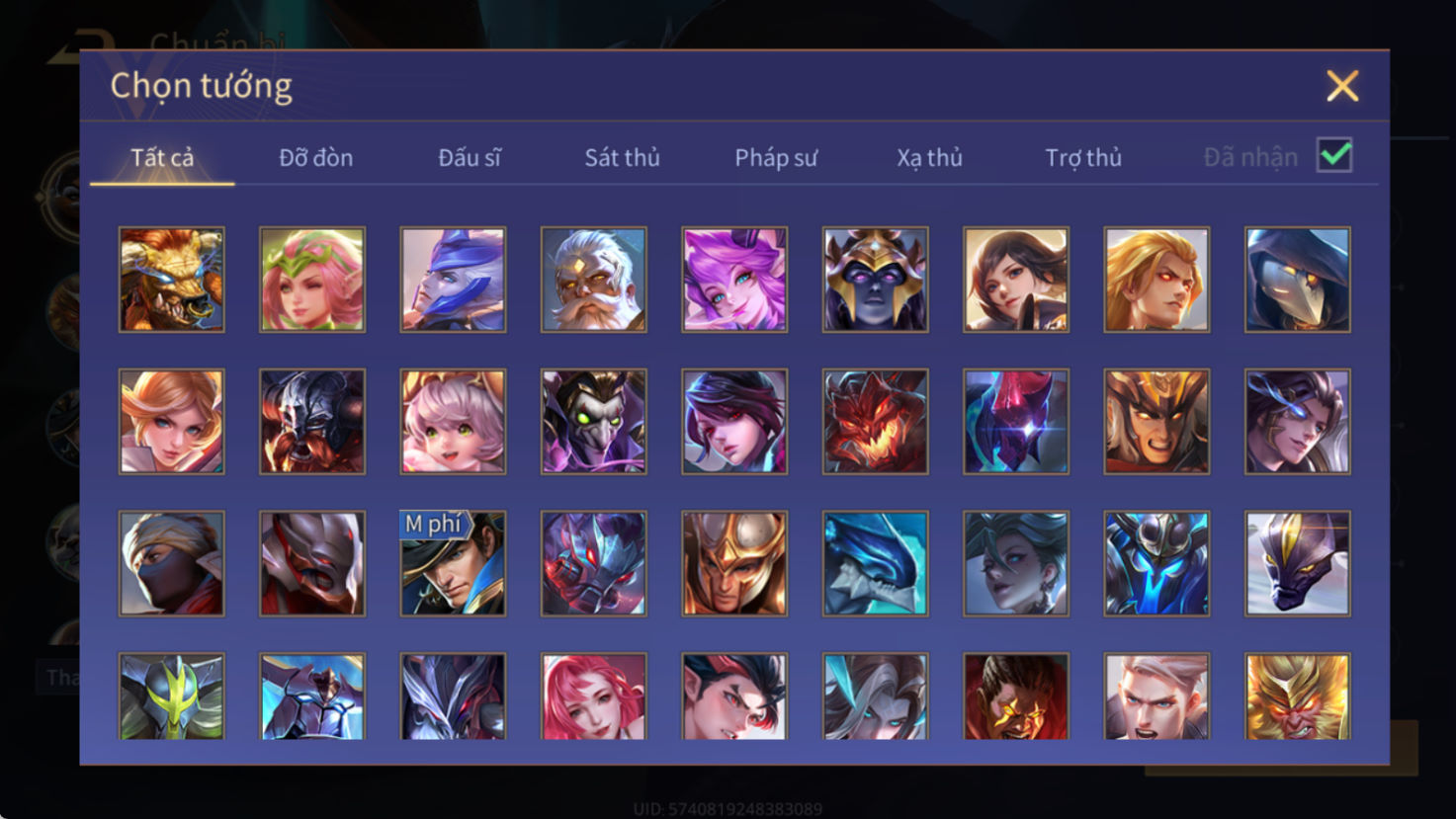Pick the golden winged-helmet knight hero
This screenshot has width=1456, height=819.
point(734,563)
